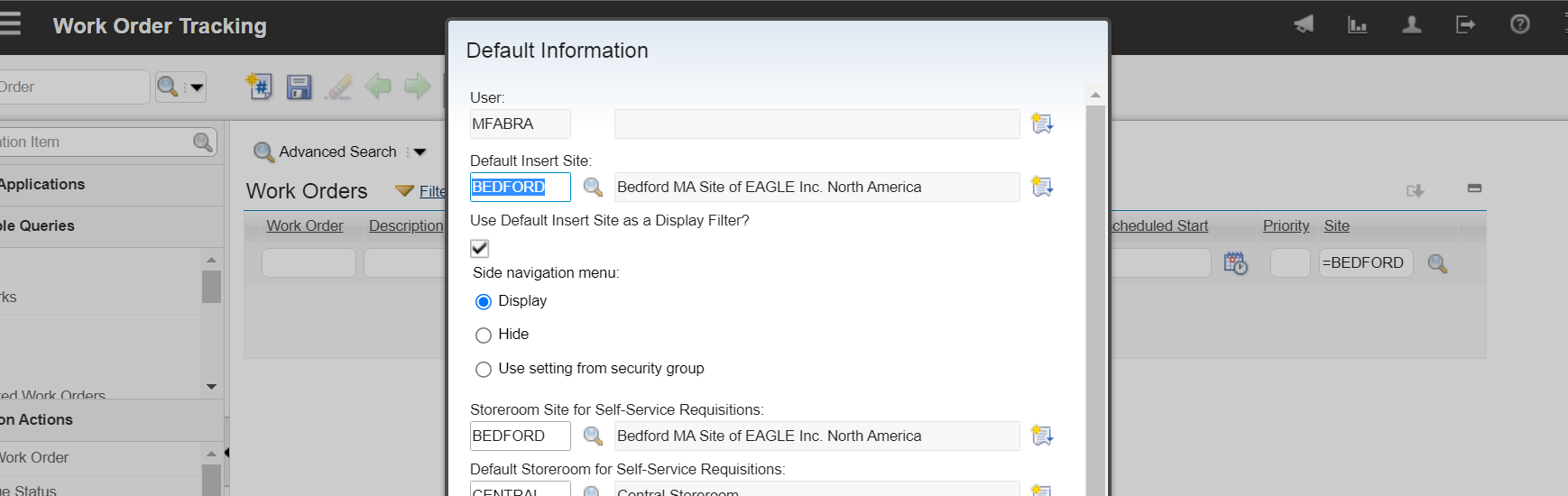
Task: Click the Sign Out icon in header
Action: [1465, 24]
